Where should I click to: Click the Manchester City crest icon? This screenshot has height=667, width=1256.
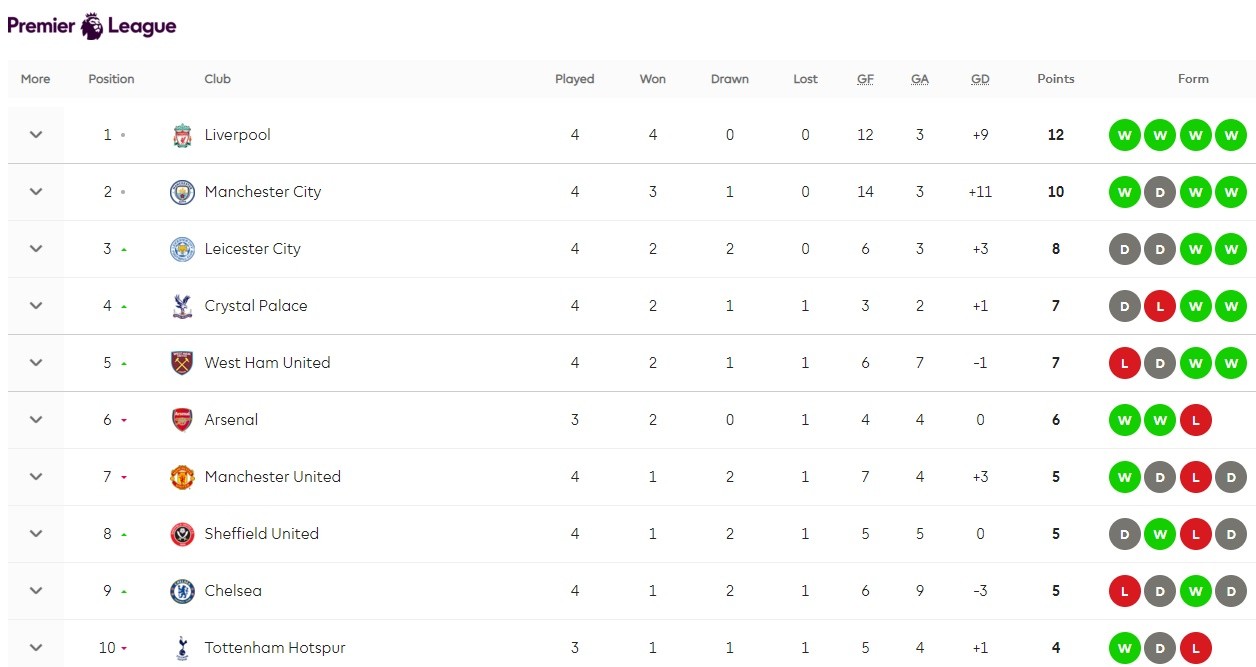point(182,192)
